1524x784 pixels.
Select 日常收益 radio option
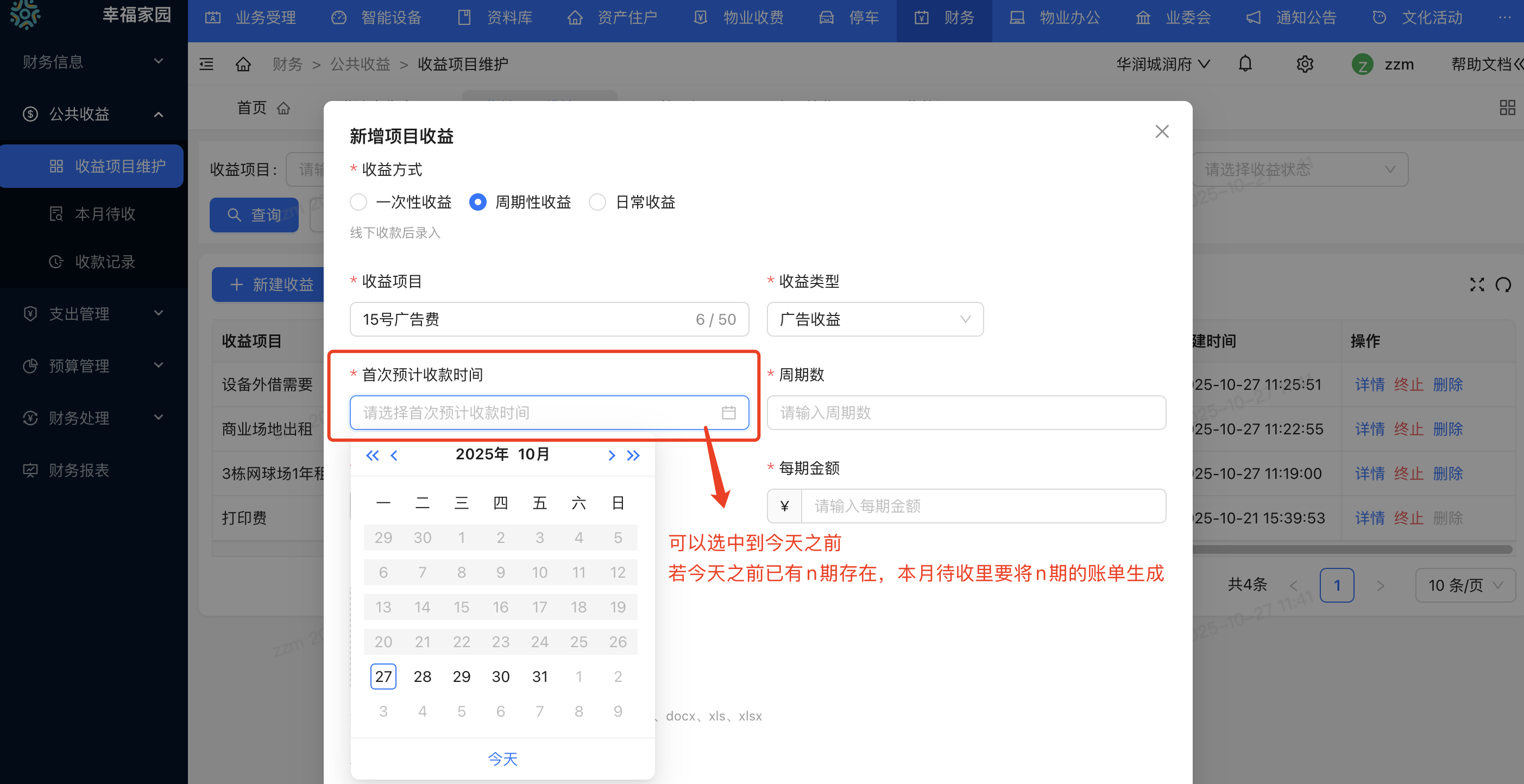pos(597,202)
